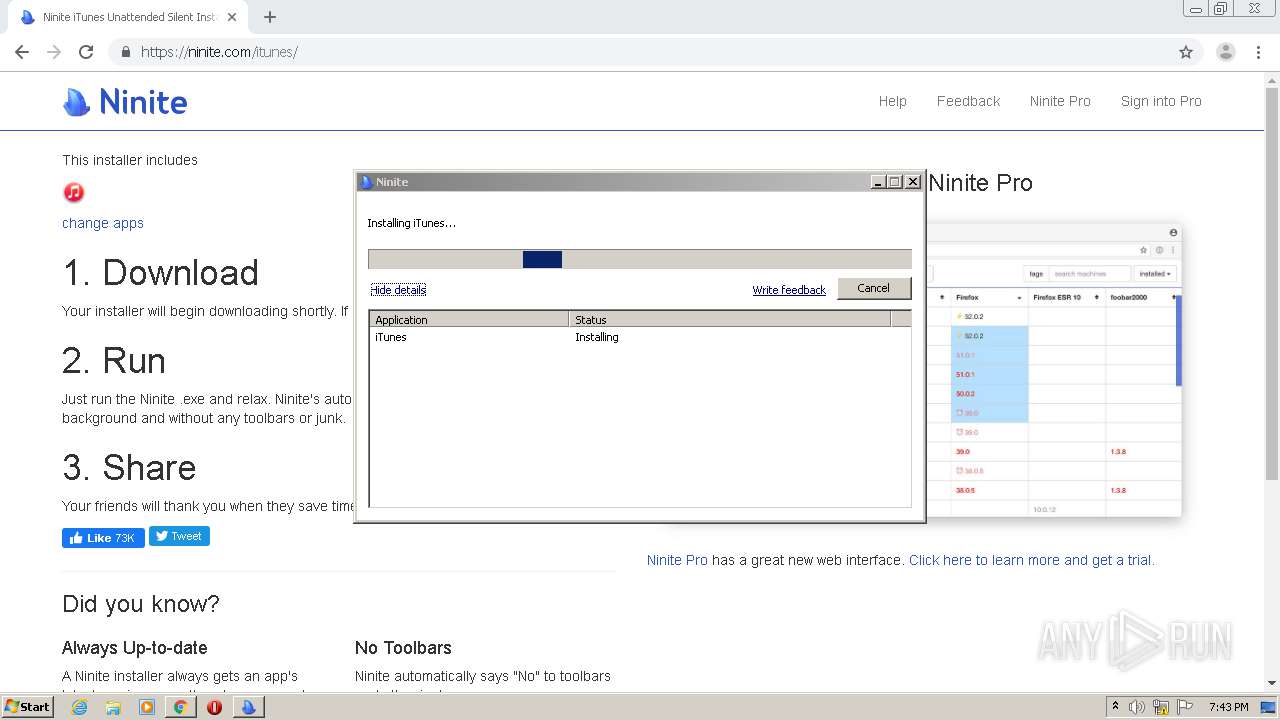The height and width of the screenshot is (720, 1280).
Task: Click the installation progress bar
Action: (x=639, y=259)
